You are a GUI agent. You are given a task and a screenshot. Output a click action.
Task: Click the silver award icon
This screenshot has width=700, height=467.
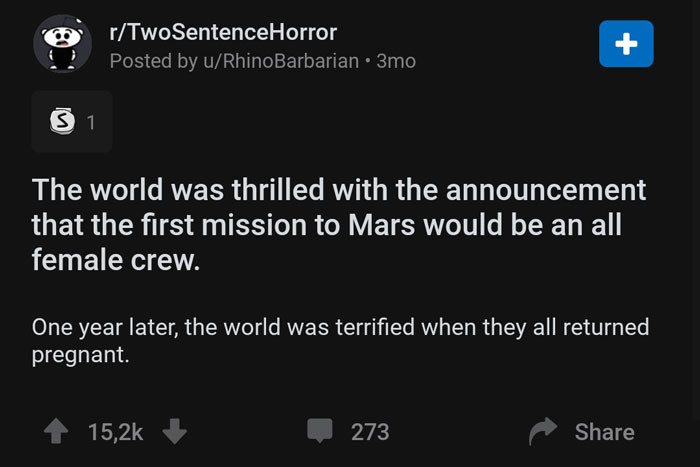tap(62, 121)
